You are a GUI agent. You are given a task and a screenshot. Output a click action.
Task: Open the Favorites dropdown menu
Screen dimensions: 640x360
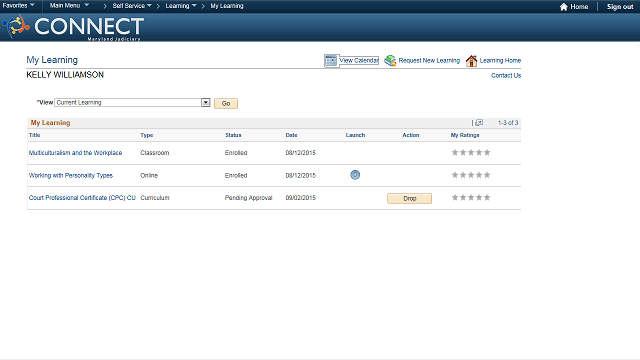18,5
